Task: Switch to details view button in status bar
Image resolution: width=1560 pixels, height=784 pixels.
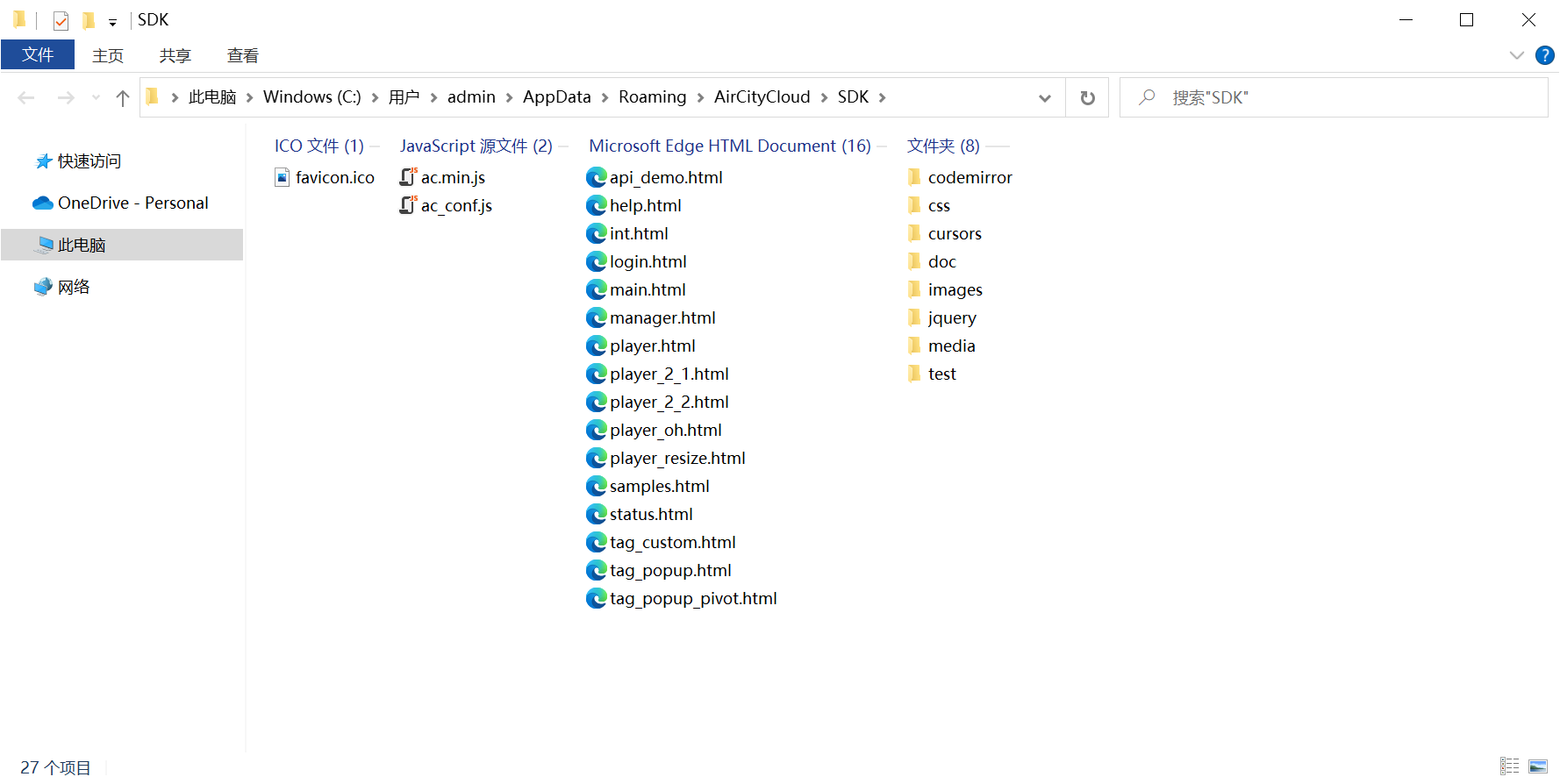Action: [1509, 766]
